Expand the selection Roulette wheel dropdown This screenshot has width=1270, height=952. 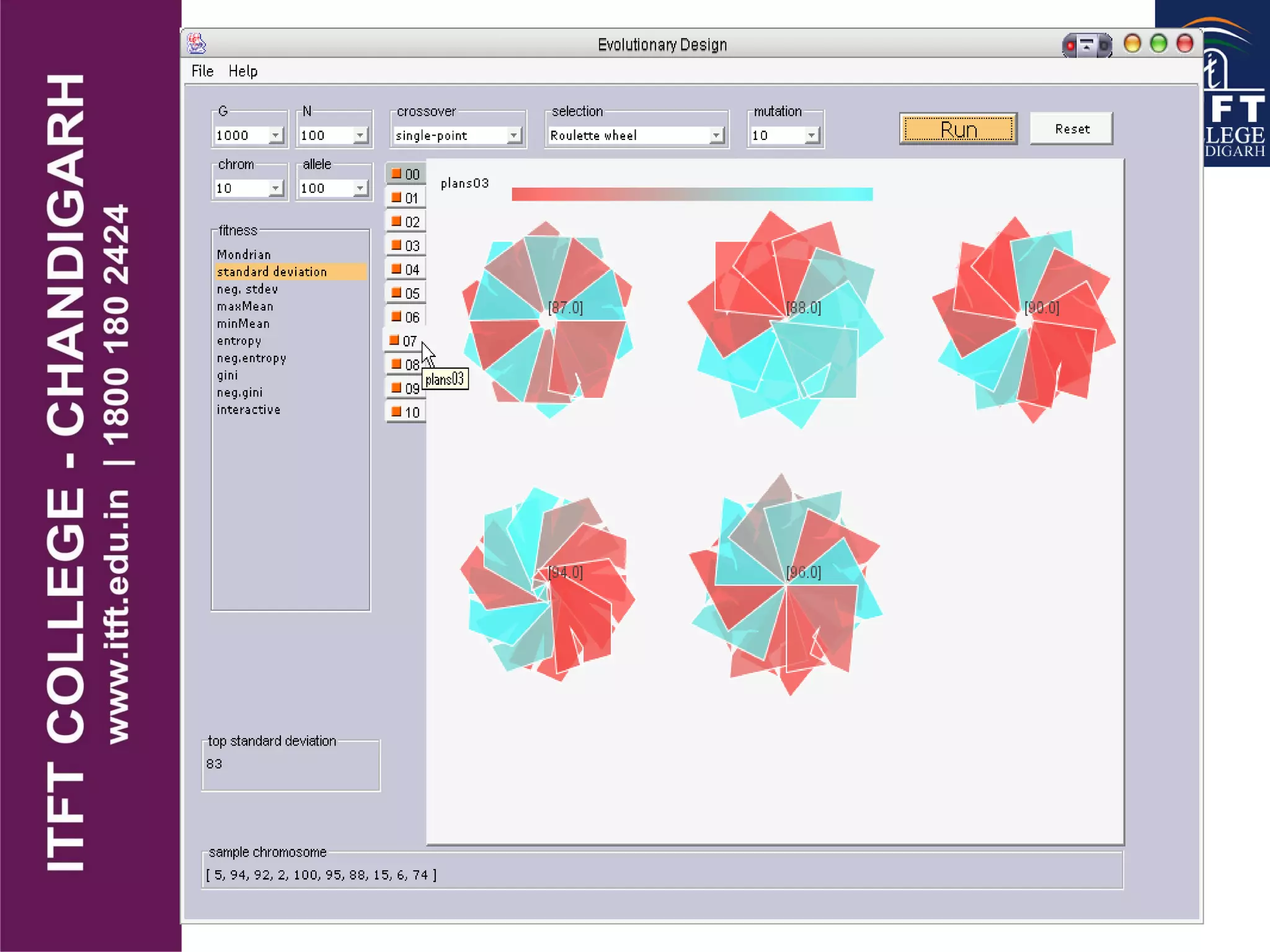pyautogui.click(x=716, y=135)
